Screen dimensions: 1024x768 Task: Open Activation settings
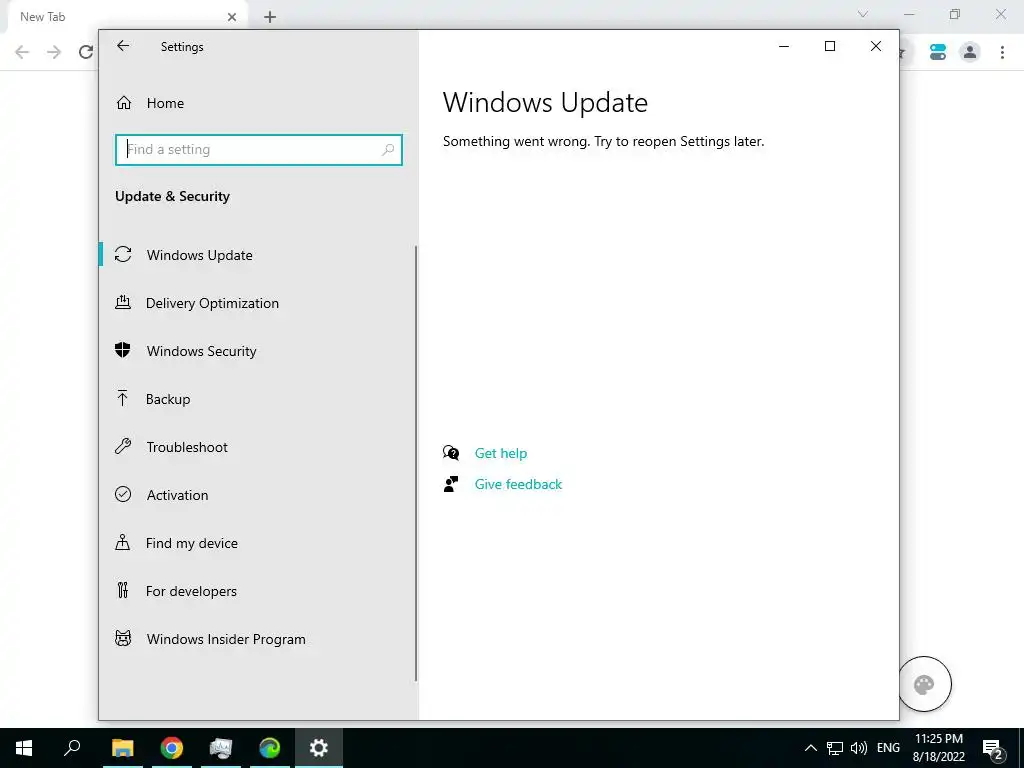click(177, 495)
